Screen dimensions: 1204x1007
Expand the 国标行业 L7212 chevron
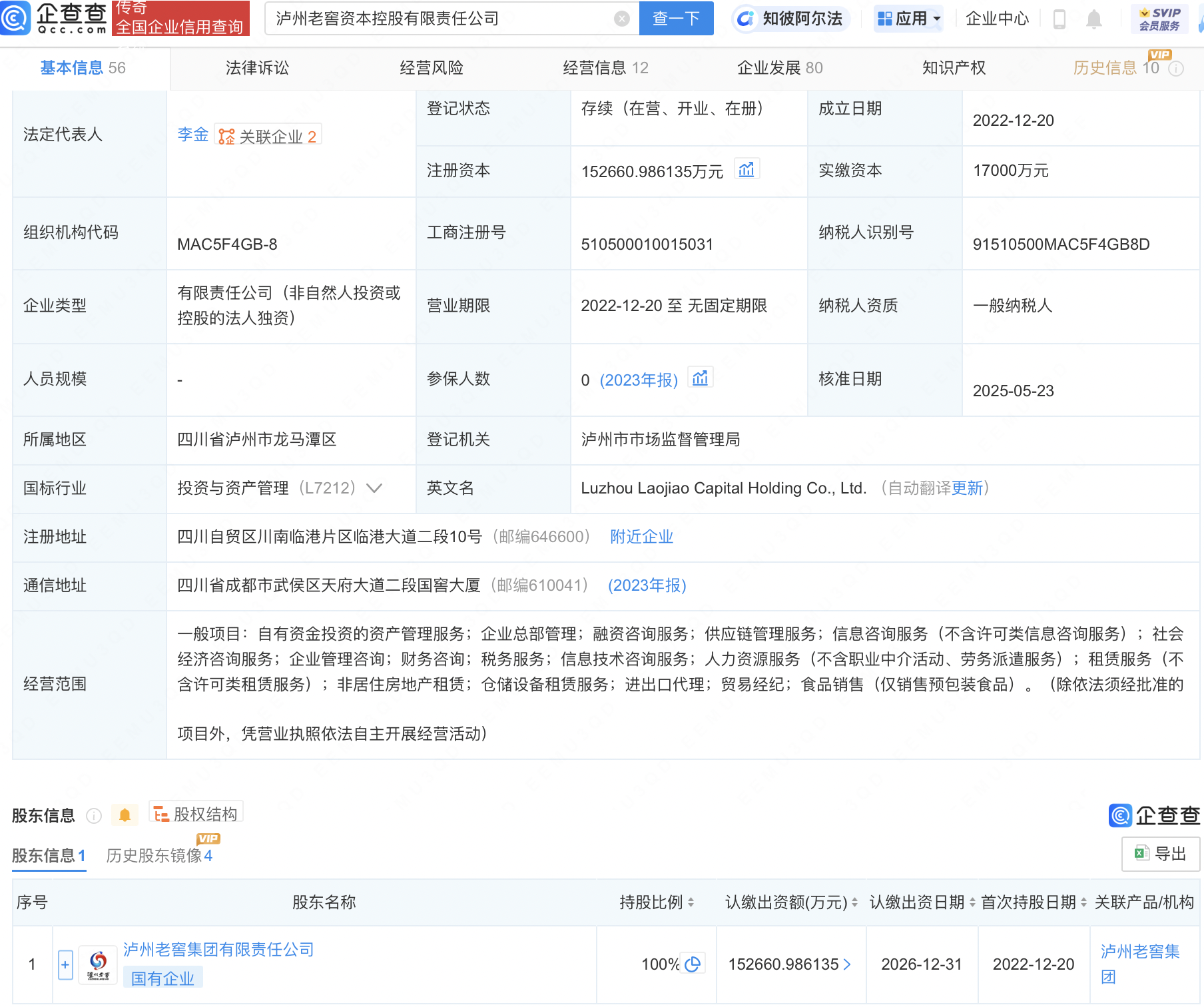pos(374,488)
